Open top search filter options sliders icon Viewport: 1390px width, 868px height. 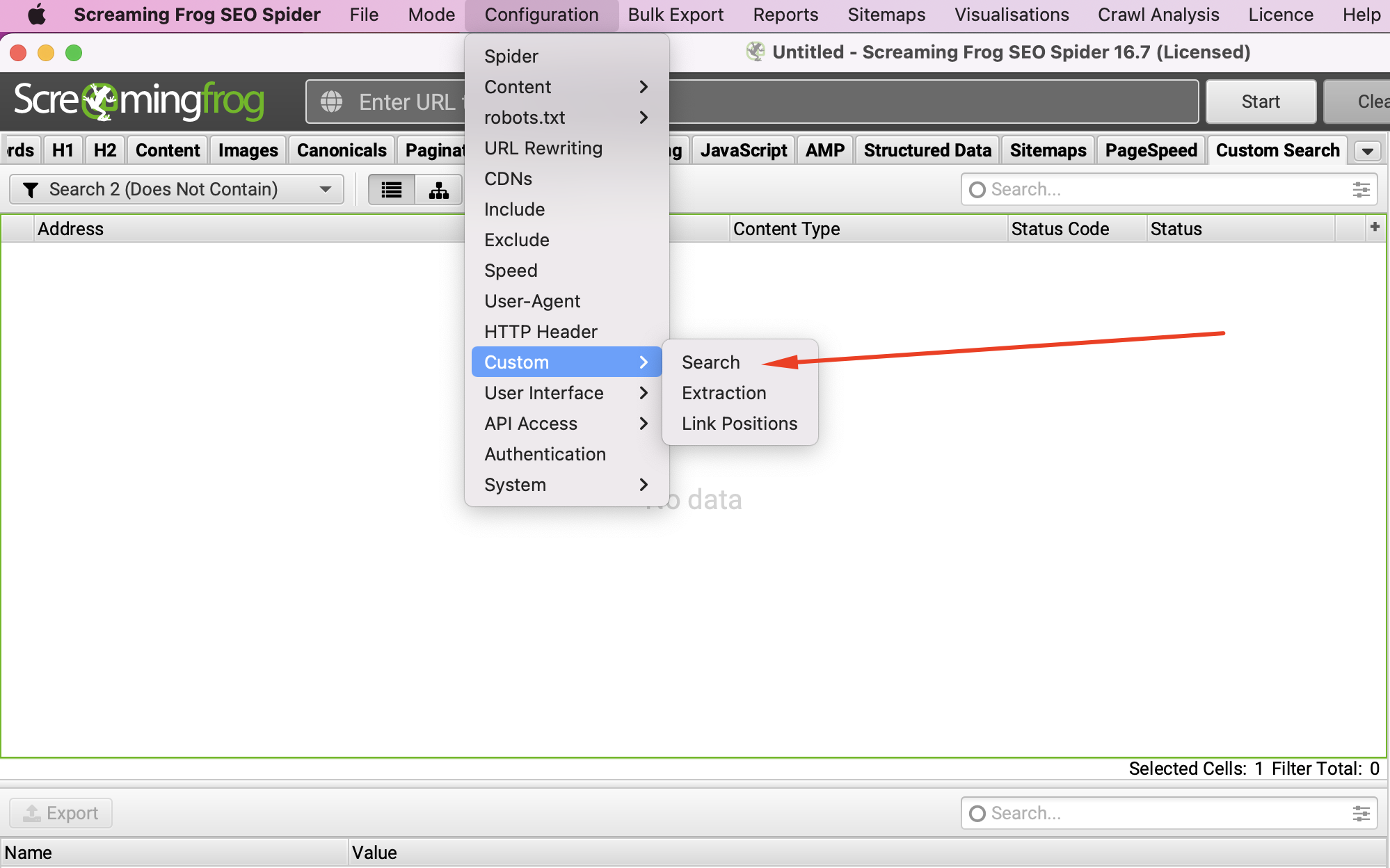[1361, 190]
